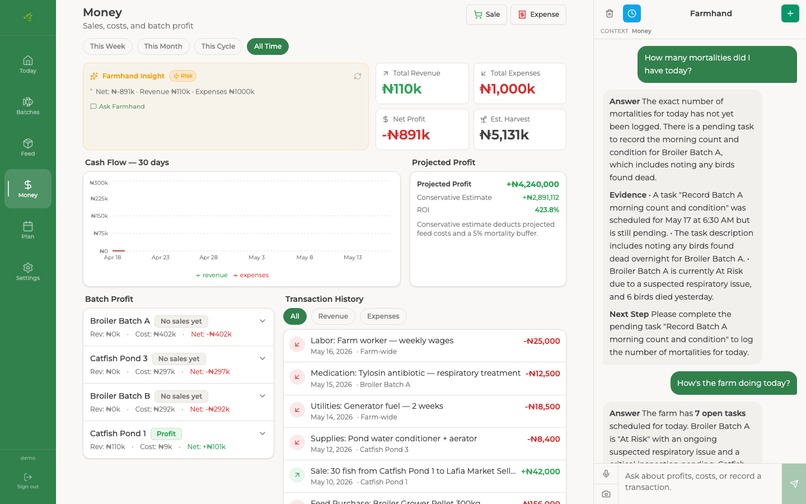This screenshot has width=806, height=504.
Task: Expand the Catfish Pond 3 row
Action: 178,365
